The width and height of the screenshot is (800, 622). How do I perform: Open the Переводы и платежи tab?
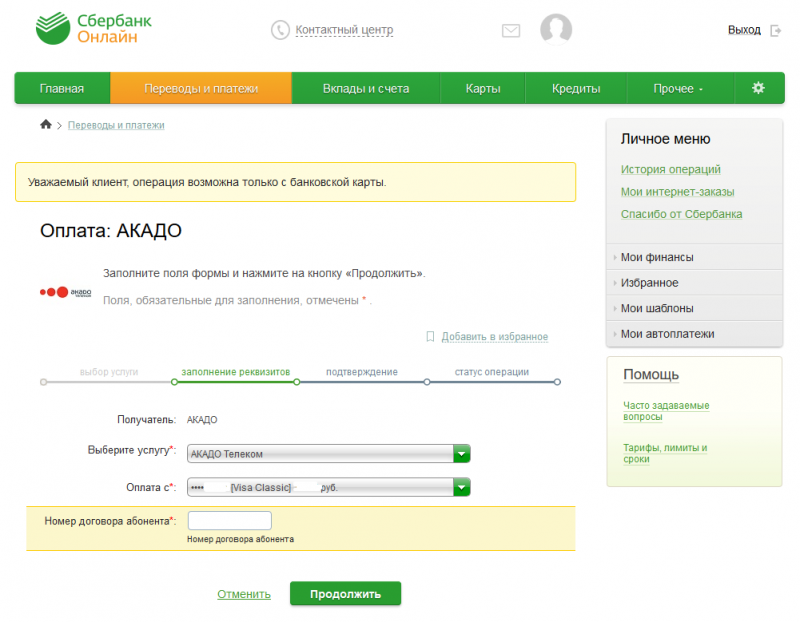point(201,88)
